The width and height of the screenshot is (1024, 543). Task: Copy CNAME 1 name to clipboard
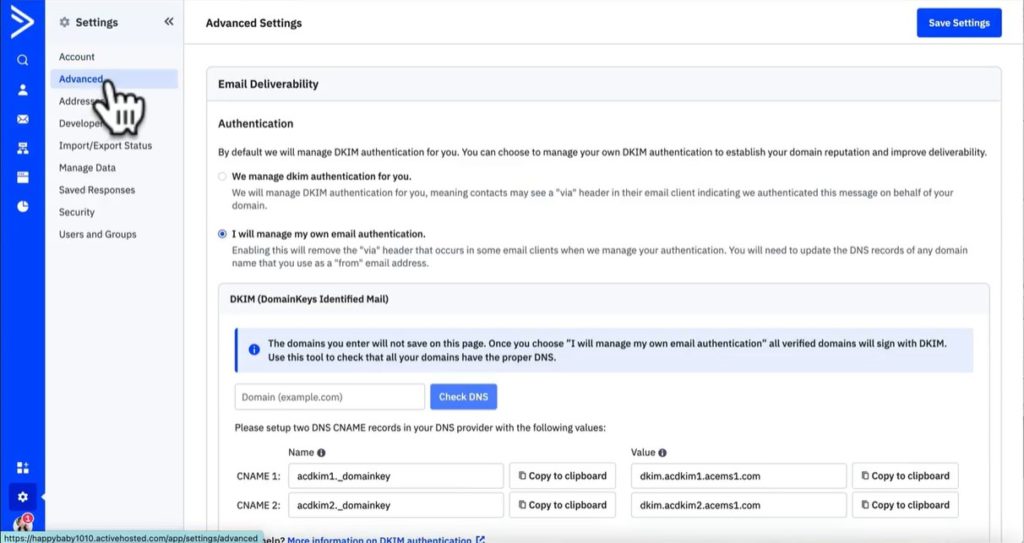pyautogui.click(x=562, y=476)
